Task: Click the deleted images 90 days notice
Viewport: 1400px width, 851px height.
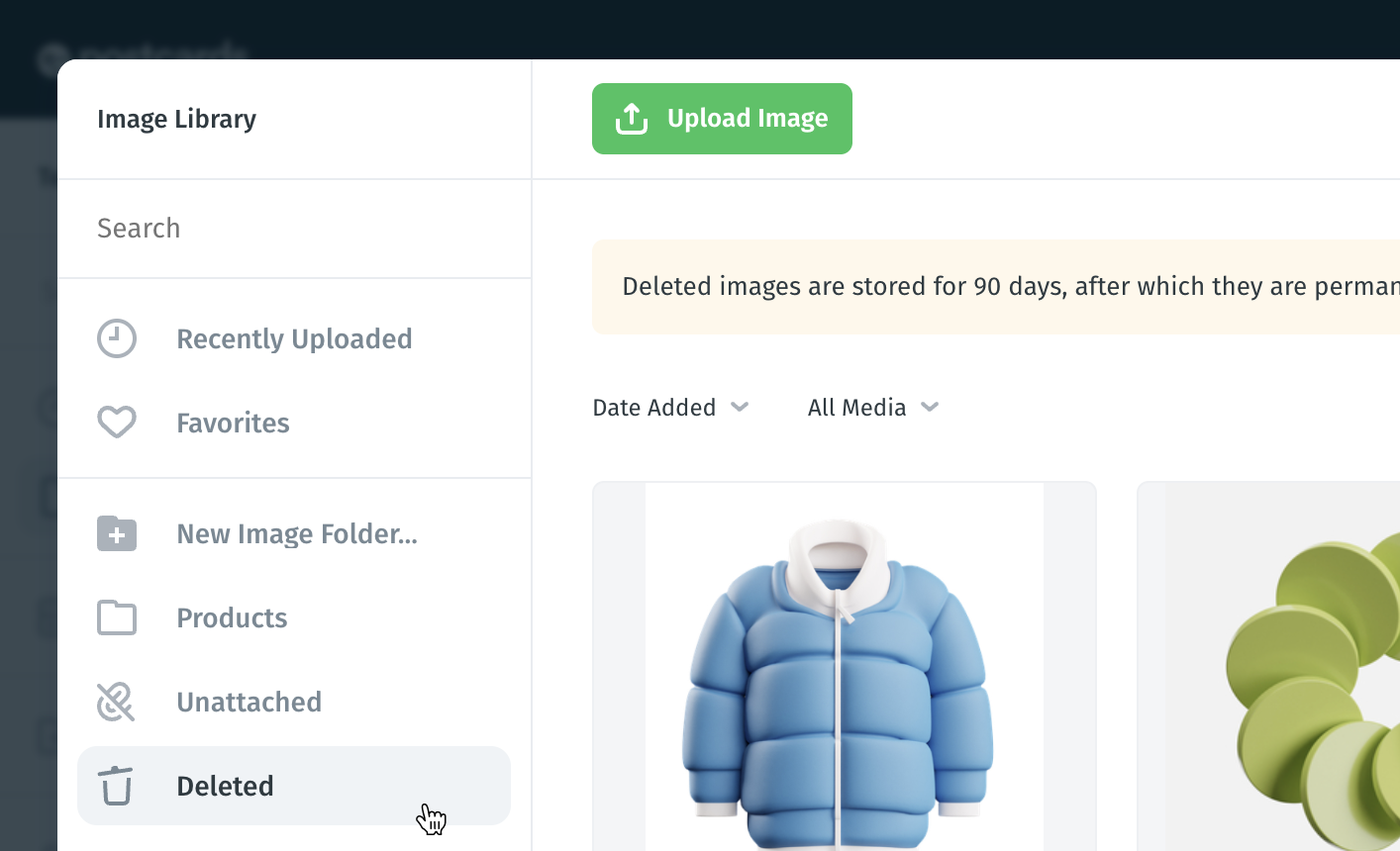Action: [x=996, y=287]
